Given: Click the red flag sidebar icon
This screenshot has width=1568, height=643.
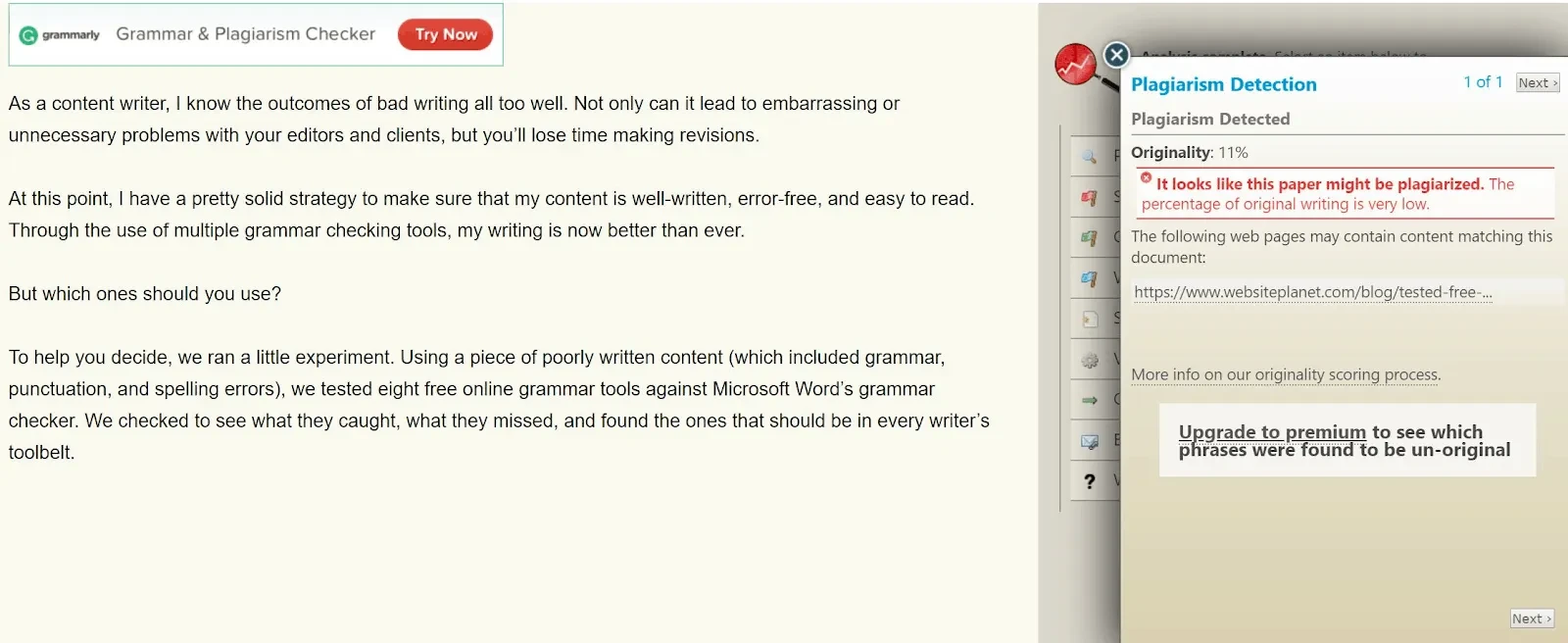Looking at the screenshot, I should (1089, 197).
